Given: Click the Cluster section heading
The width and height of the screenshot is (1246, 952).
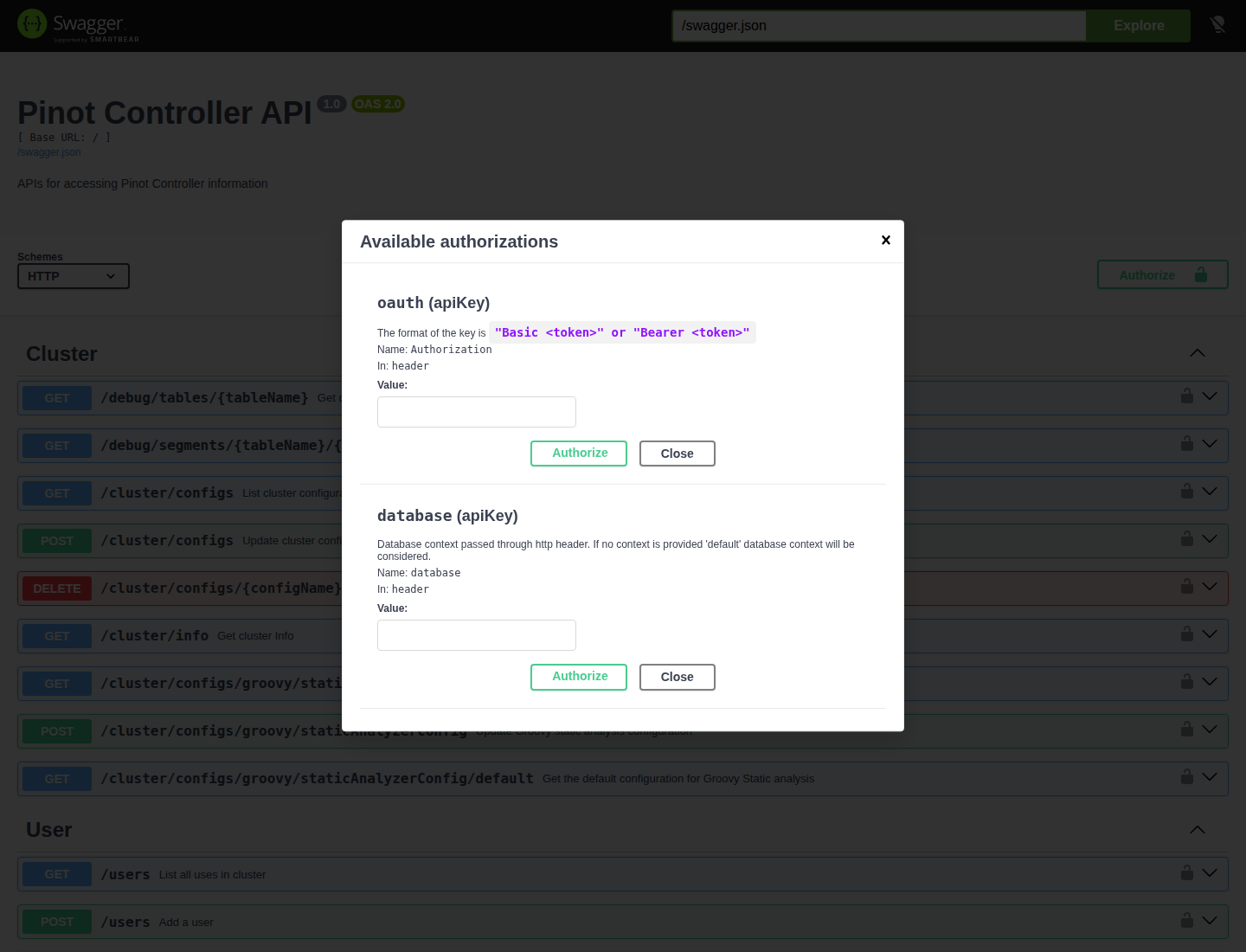Looking at the screenshot, I should [61, 354].
